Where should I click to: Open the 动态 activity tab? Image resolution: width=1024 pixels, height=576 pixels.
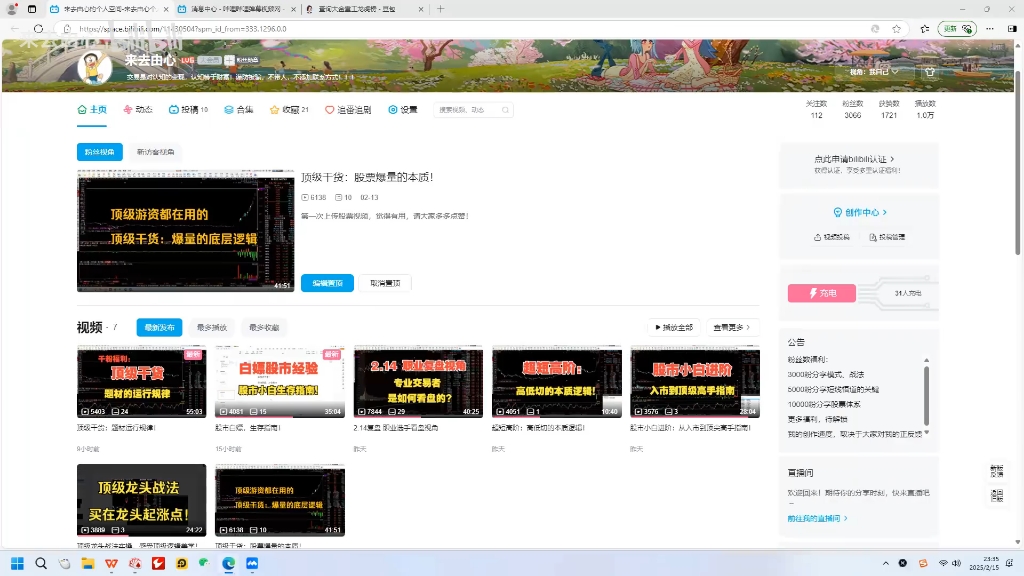pyautogui.click(x=138, y=110)
